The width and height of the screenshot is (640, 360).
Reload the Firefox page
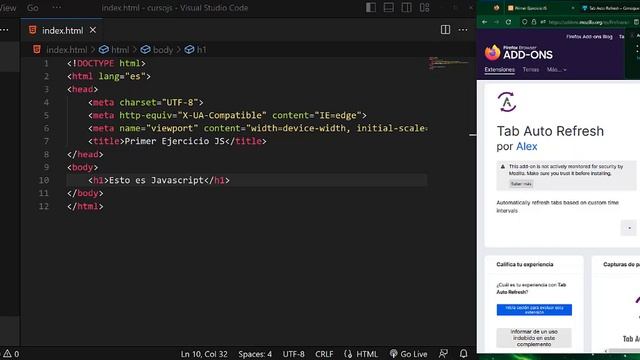pyautogui.click(x=509, y=22)
